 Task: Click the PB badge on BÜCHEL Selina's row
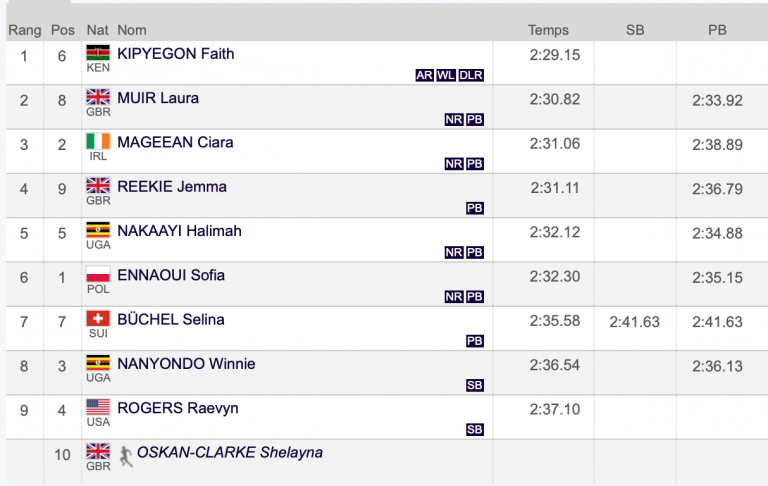pyautogui.click(x=474, y=341)
